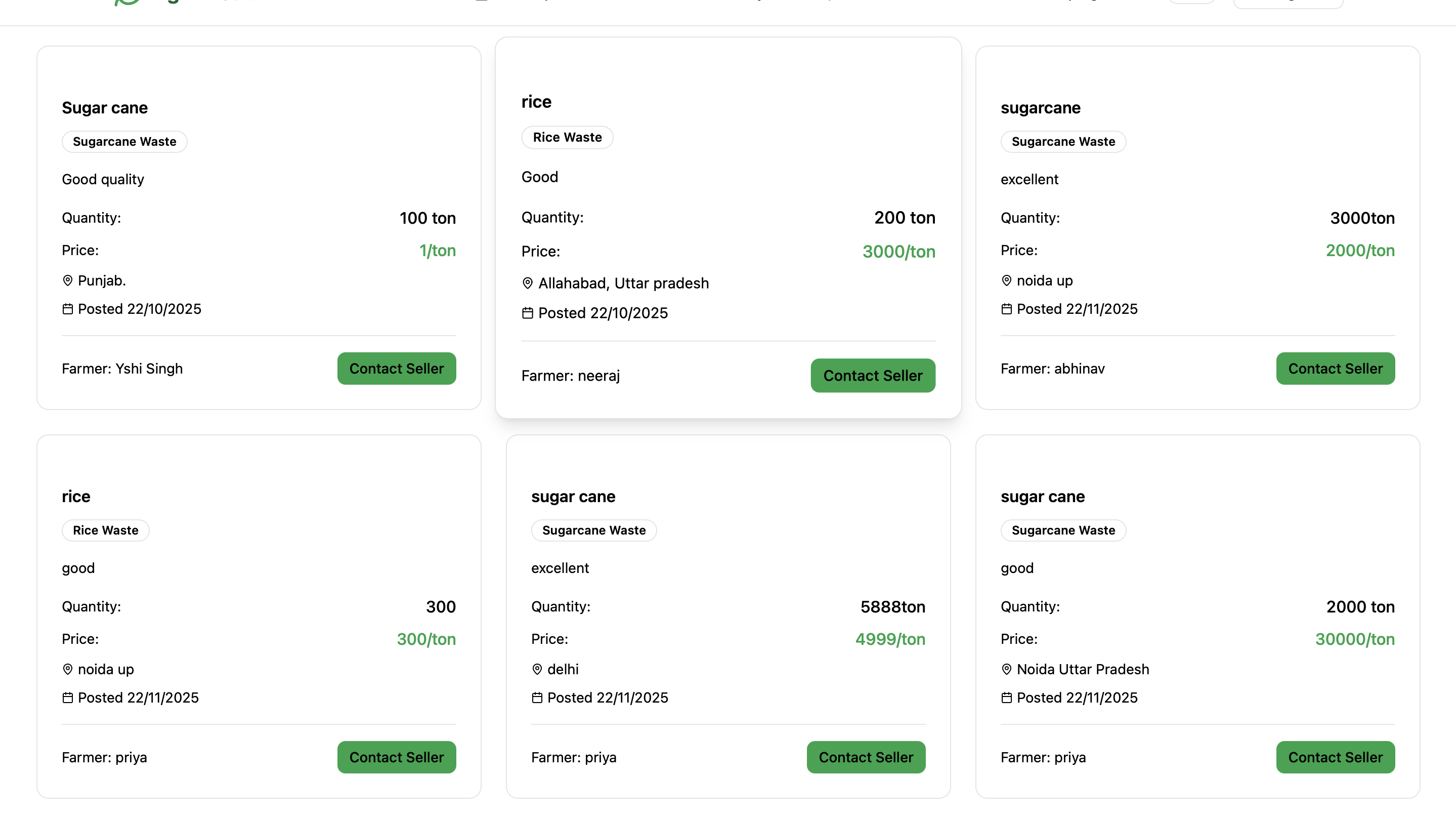Open the "sugarcane" listing title by abhinav

pos(1040,107)
